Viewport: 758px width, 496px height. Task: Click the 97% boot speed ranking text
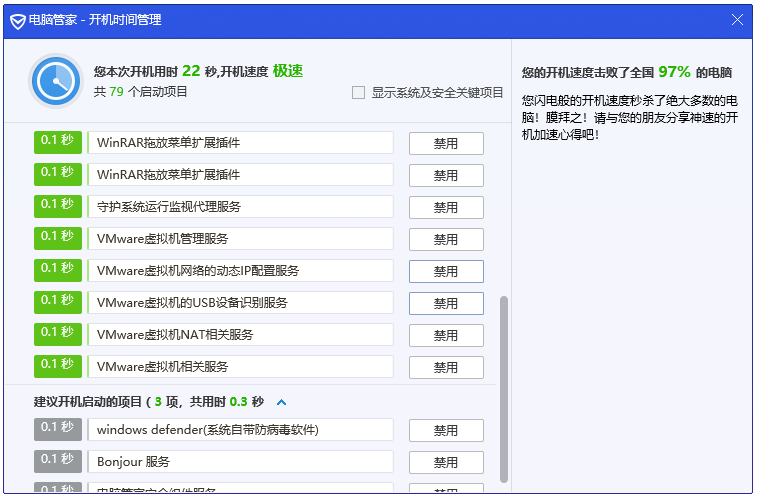[x=674, y=72]
